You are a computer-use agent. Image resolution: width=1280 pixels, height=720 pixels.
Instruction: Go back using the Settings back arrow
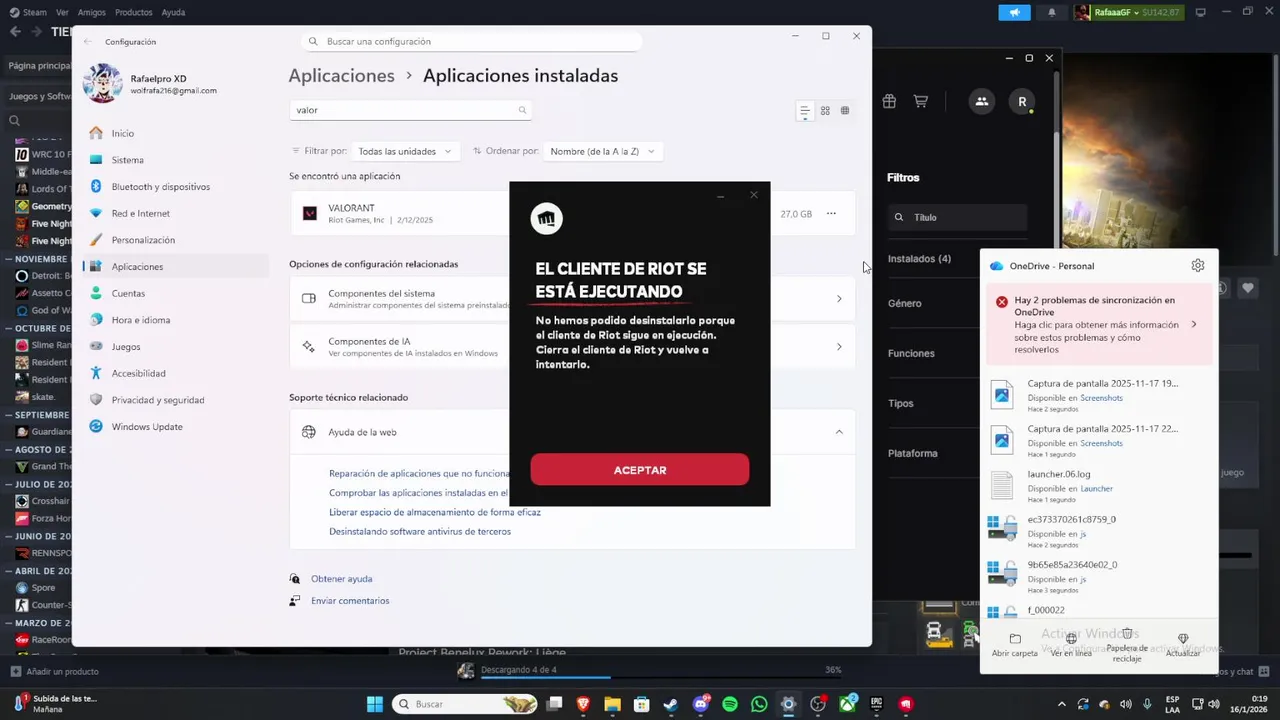point(88,41)
